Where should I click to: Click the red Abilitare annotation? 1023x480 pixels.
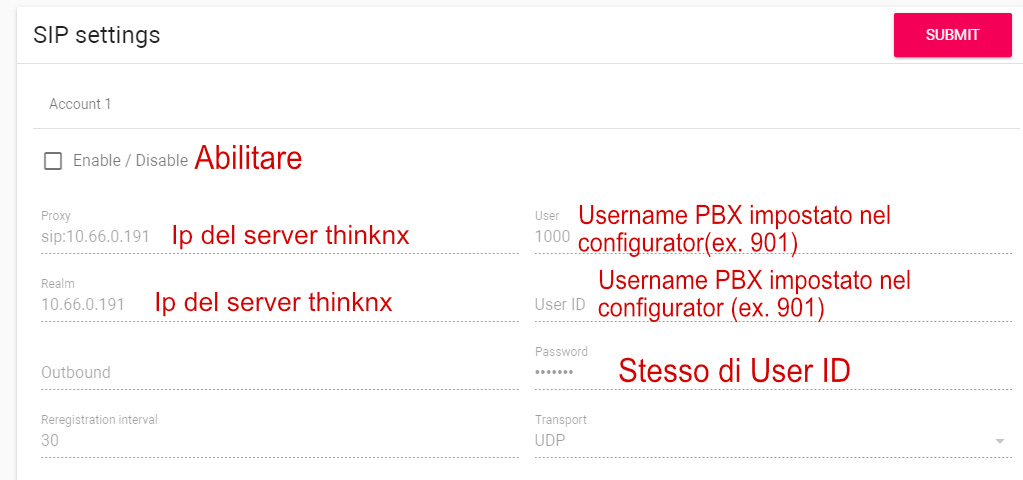pyautogui.click(x=247, y=158)
